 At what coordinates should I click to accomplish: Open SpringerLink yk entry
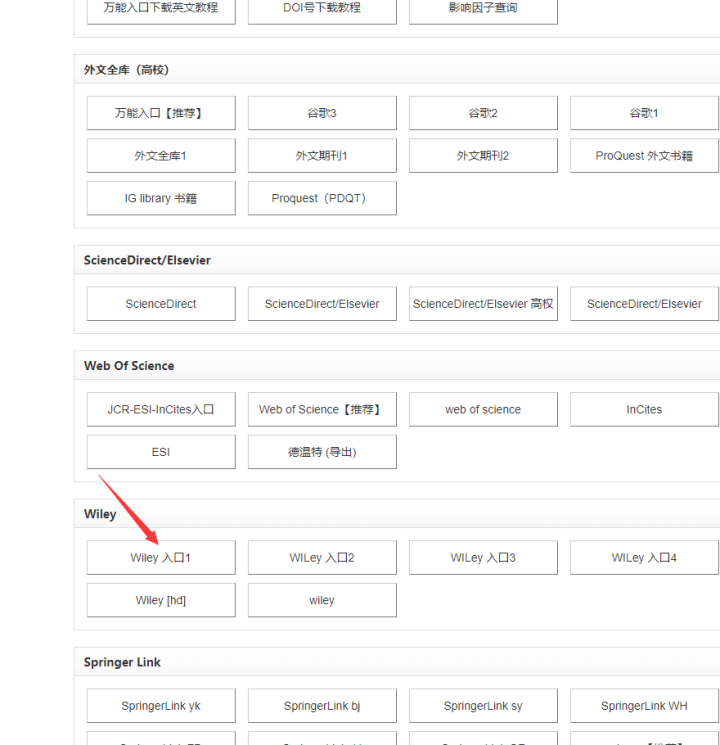click(x=161, y=706)
